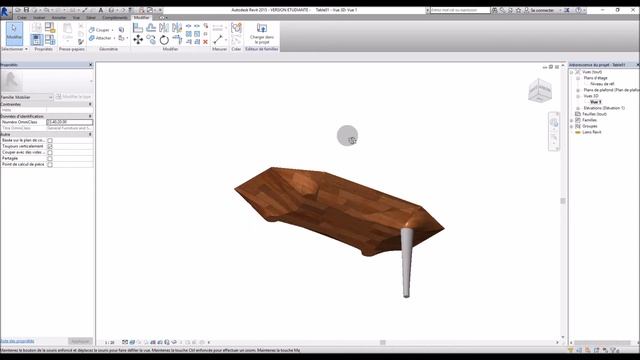640x360 pixels.
Task: Select 'Vue 1' under Vues 3D
Action: pyautogui.click(x=596, y=102)
